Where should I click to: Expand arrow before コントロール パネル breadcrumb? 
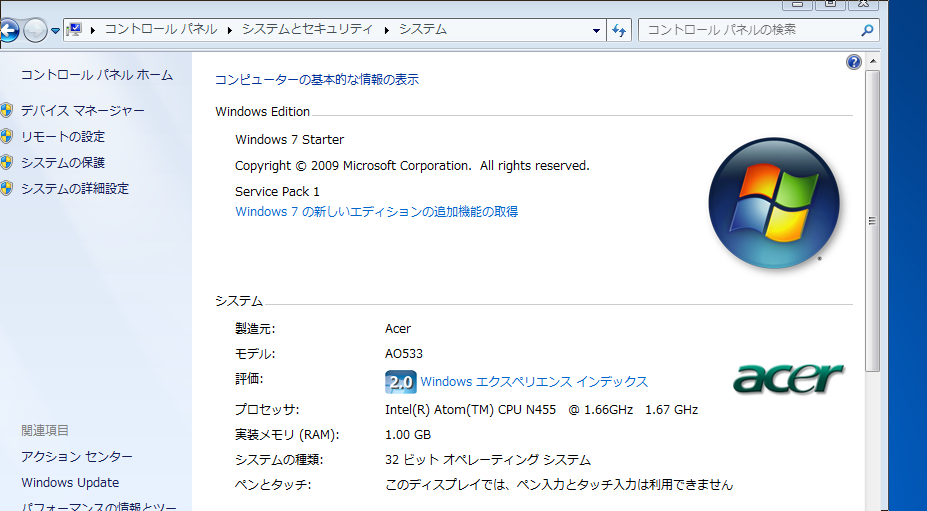click(93, 30)
